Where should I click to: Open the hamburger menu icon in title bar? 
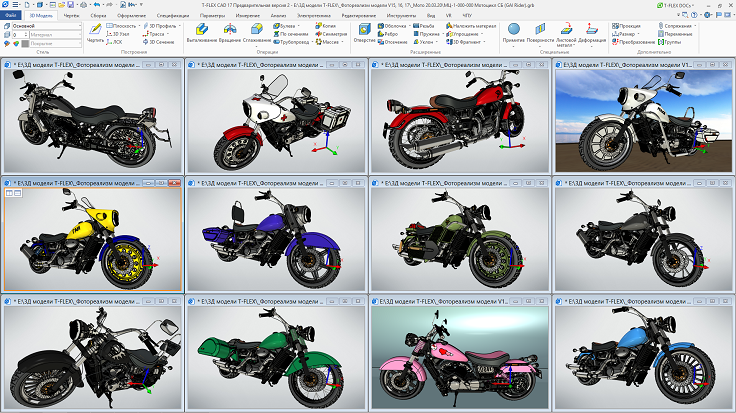(15, 5)
